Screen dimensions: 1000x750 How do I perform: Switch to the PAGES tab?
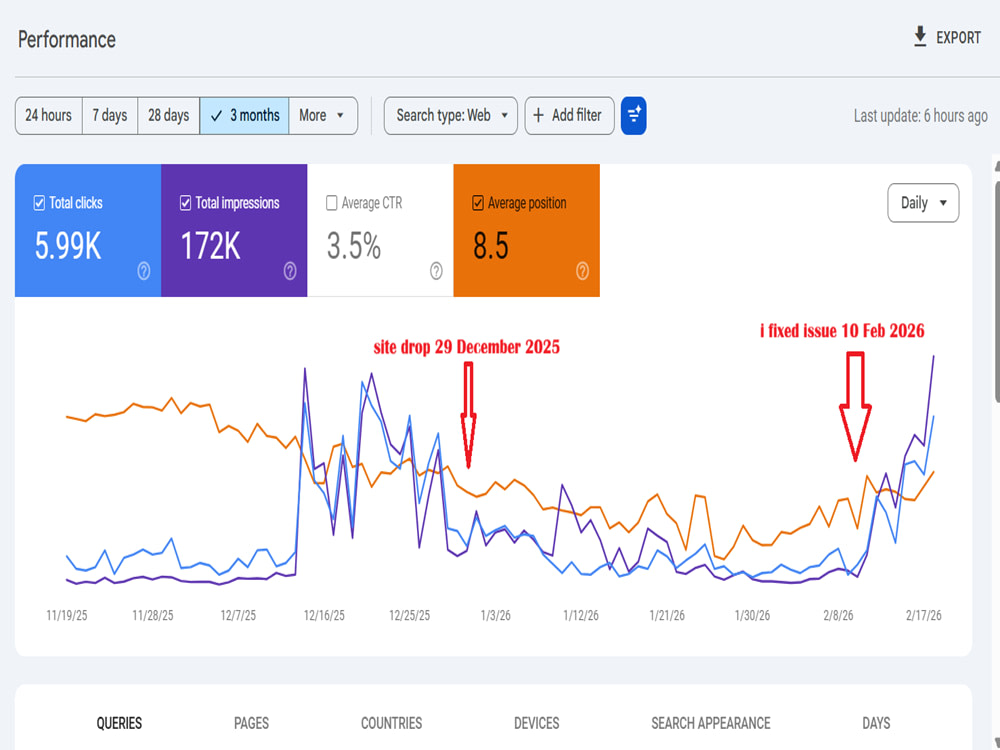coord(251,723)
